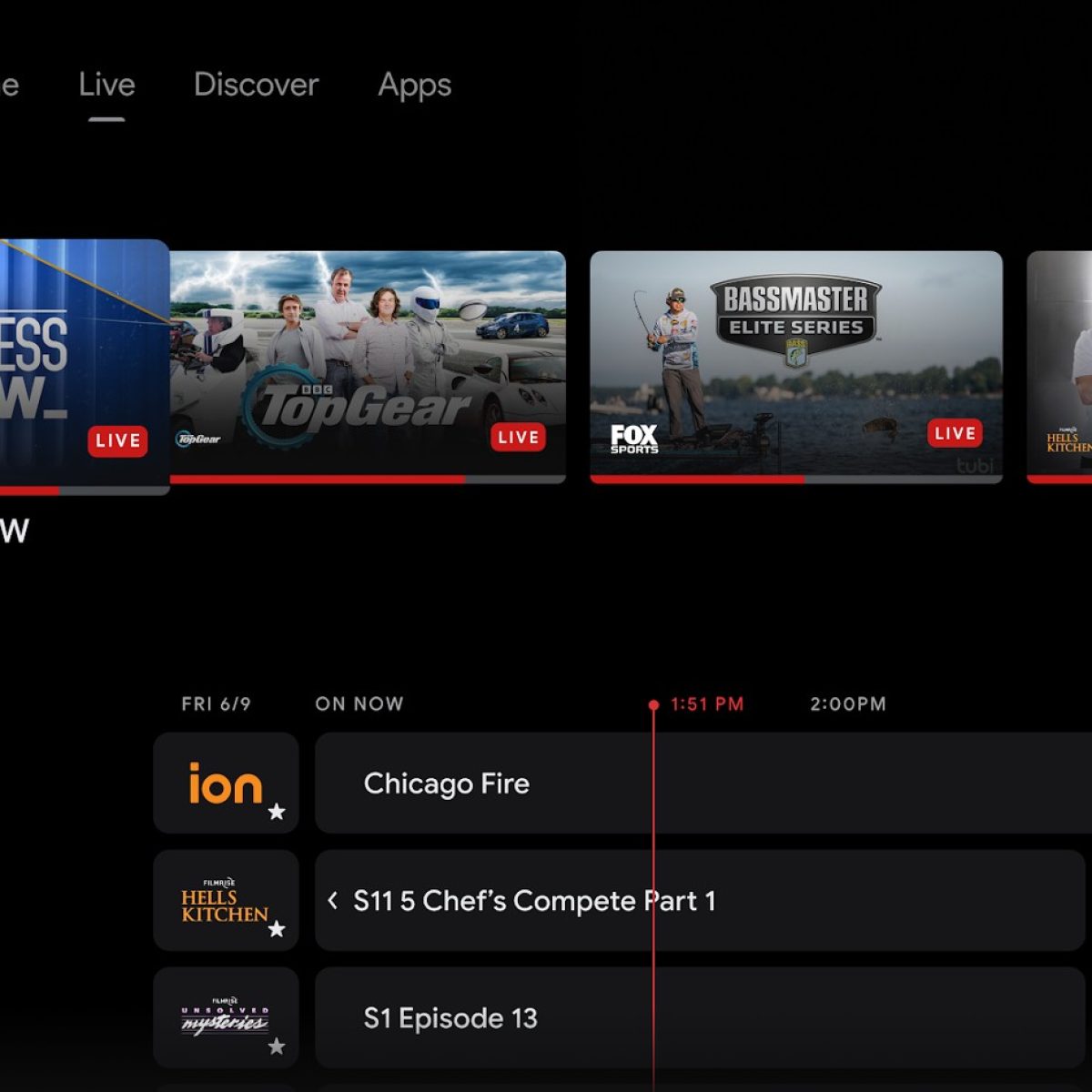Toggle the favorite star on Hell's Kitchen channel

pyautogui.click(x=277, y=928)
